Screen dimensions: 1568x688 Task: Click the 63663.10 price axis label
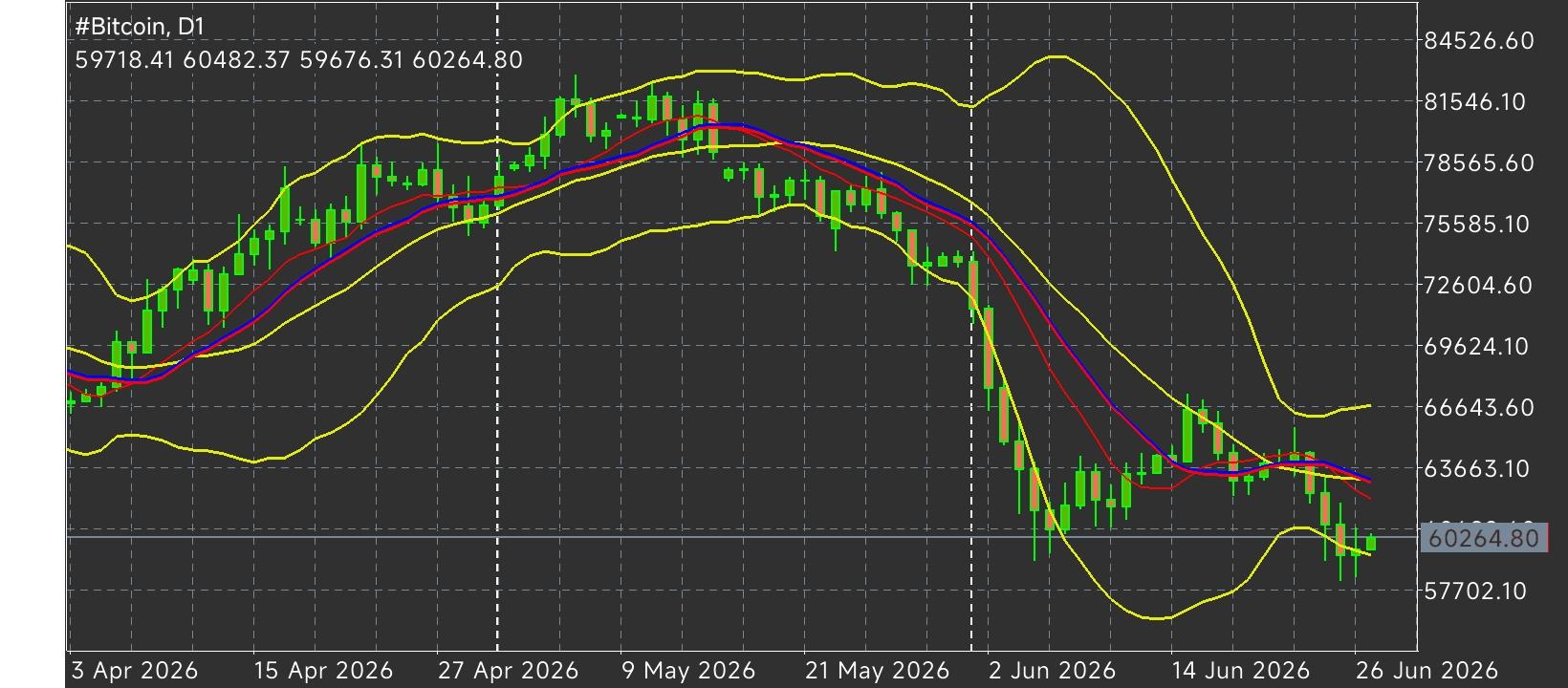[x=1476, y=469]
